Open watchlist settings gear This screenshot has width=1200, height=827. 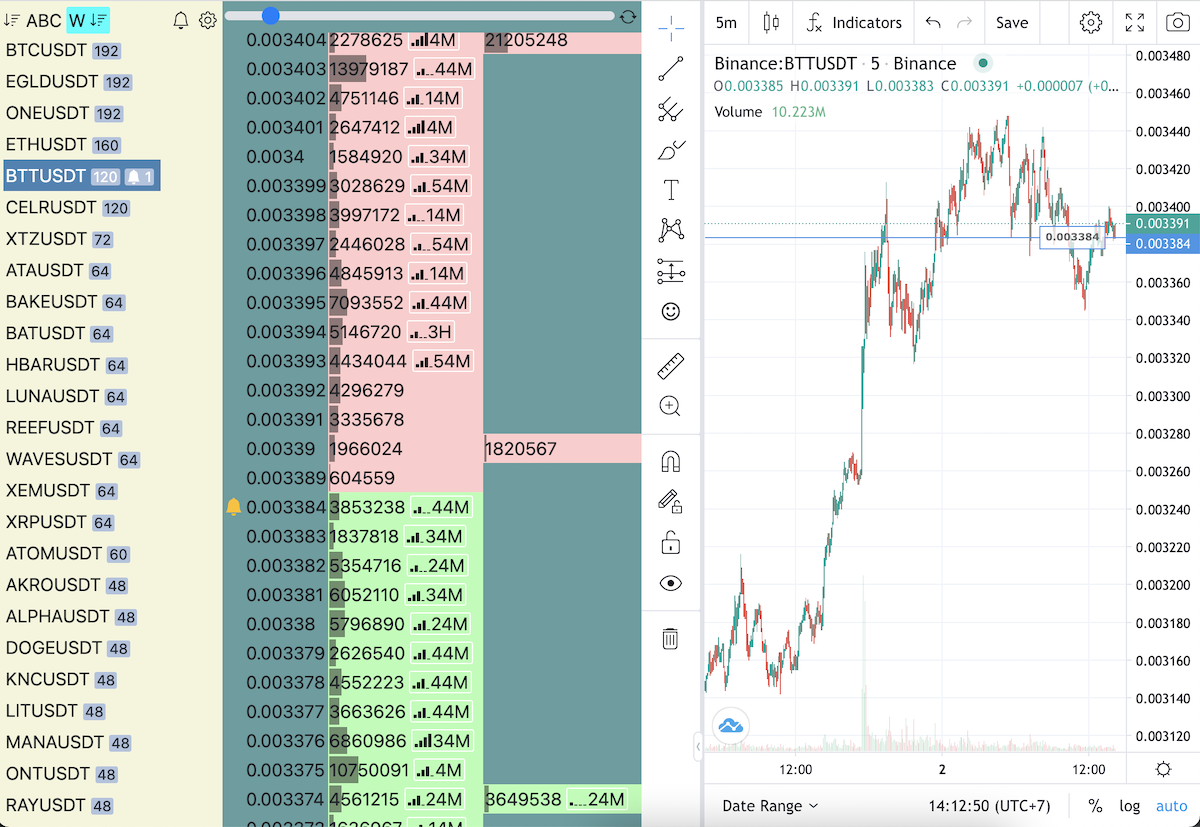tap(208, 20)
